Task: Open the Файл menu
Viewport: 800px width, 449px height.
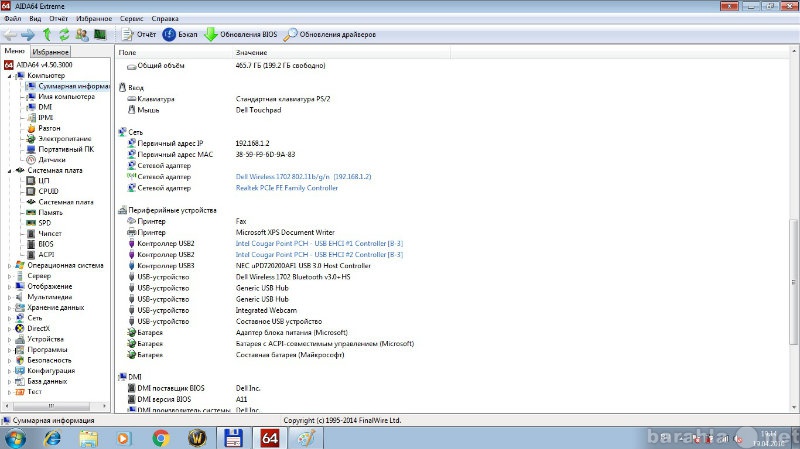Action: coord(13,18)
